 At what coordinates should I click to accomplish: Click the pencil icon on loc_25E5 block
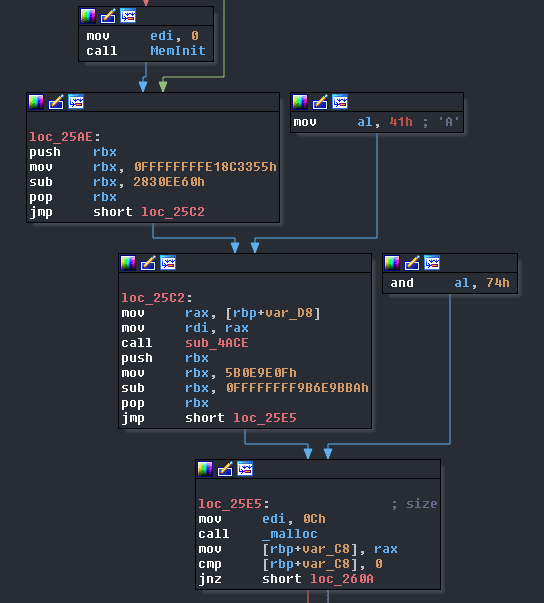[x=225, y=469]
